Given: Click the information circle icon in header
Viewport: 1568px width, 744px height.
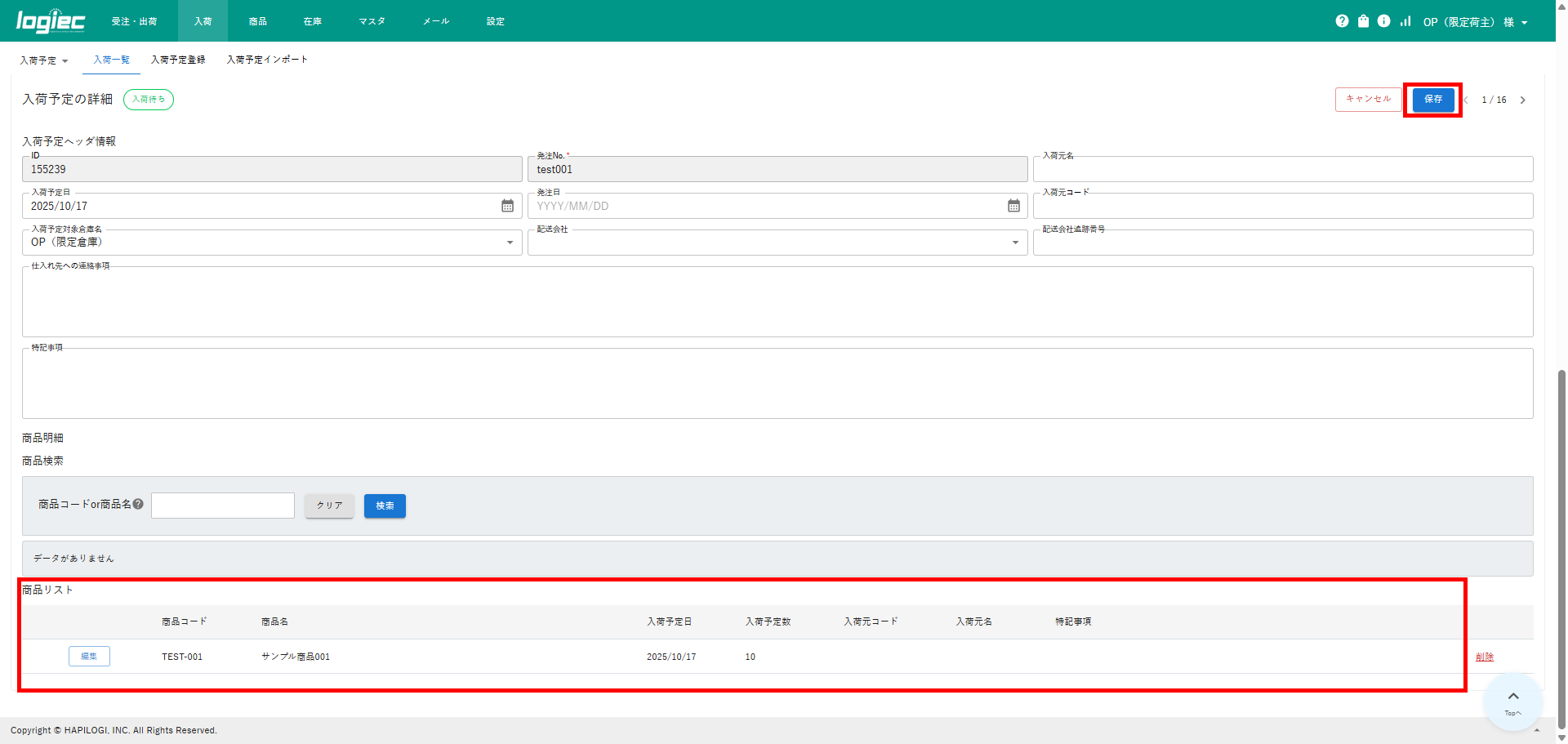Looking at the screenshot, I should point(1383,21).
